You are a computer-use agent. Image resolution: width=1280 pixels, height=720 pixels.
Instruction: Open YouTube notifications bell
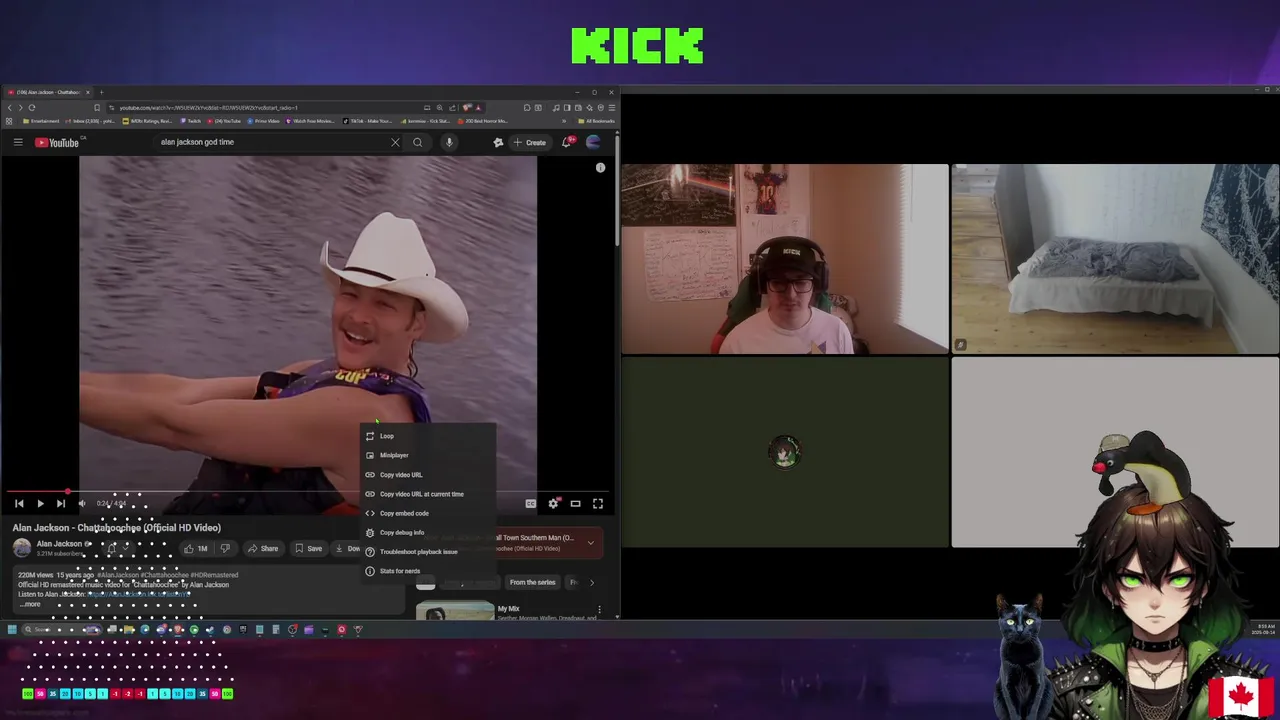(x=567, y=142)
